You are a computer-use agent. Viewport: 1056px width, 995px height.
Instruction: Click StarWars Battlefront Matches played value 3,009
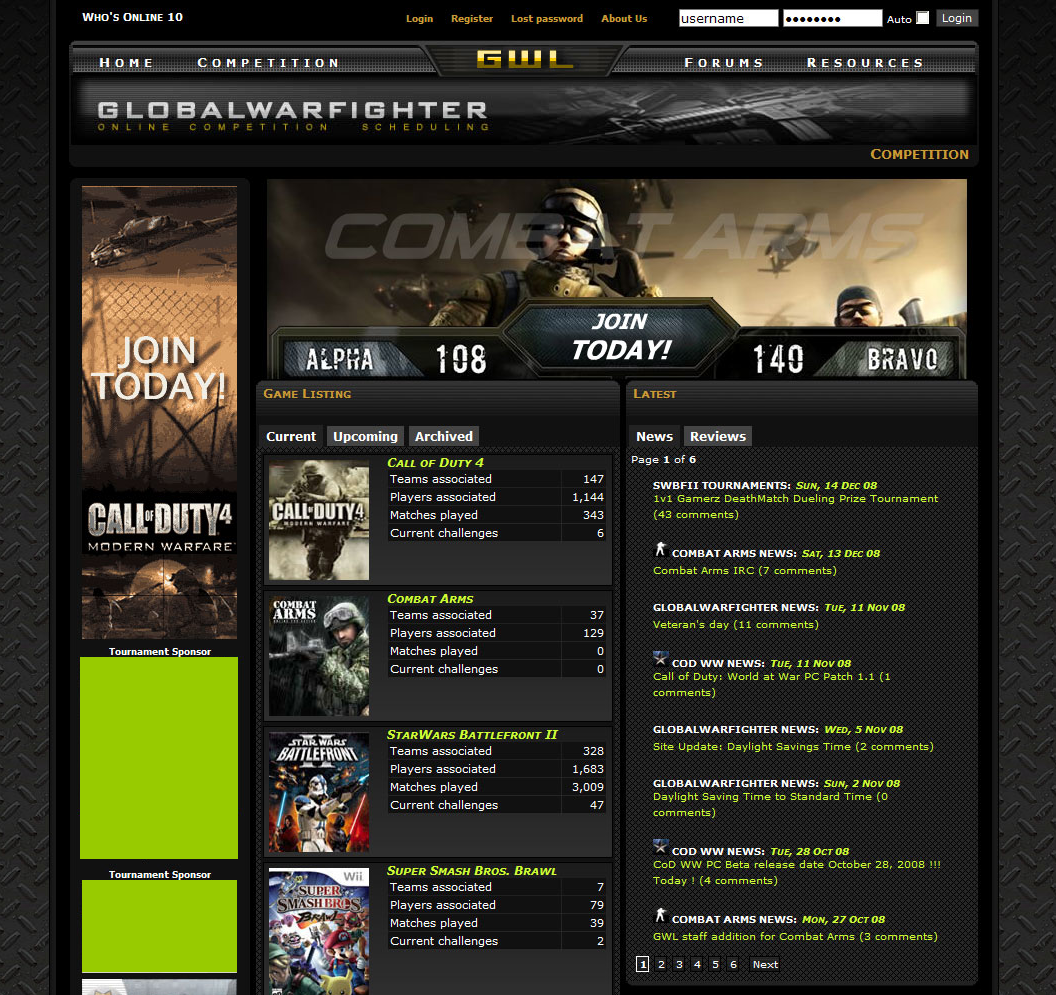588,787
